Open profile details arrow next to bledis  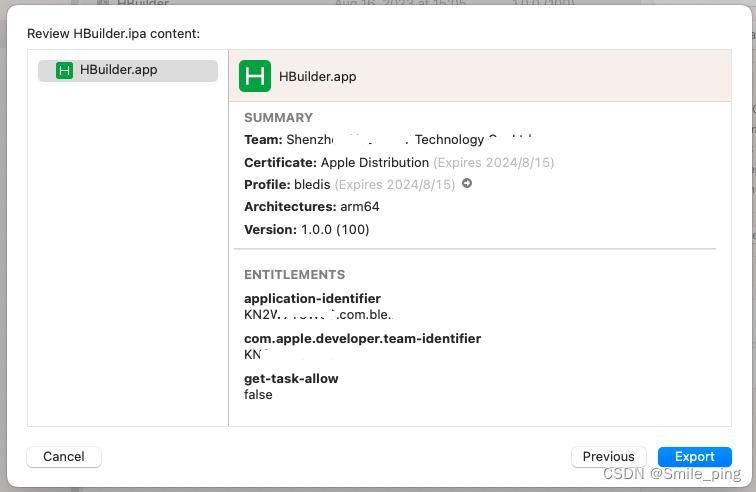(467, 183)
